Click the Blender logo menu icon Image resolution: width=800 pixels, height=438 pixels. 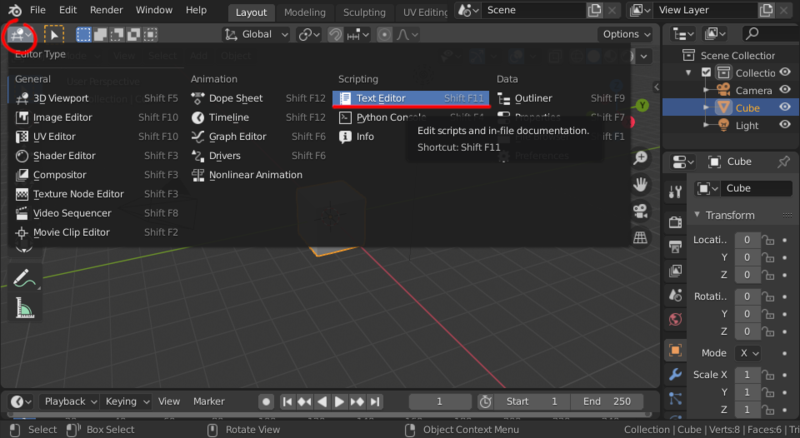click(15, 10)
